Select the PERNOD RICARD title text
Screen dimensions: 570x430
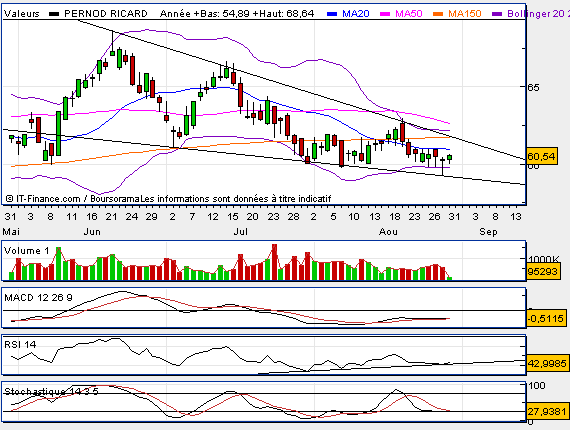[x=106, y=14]
